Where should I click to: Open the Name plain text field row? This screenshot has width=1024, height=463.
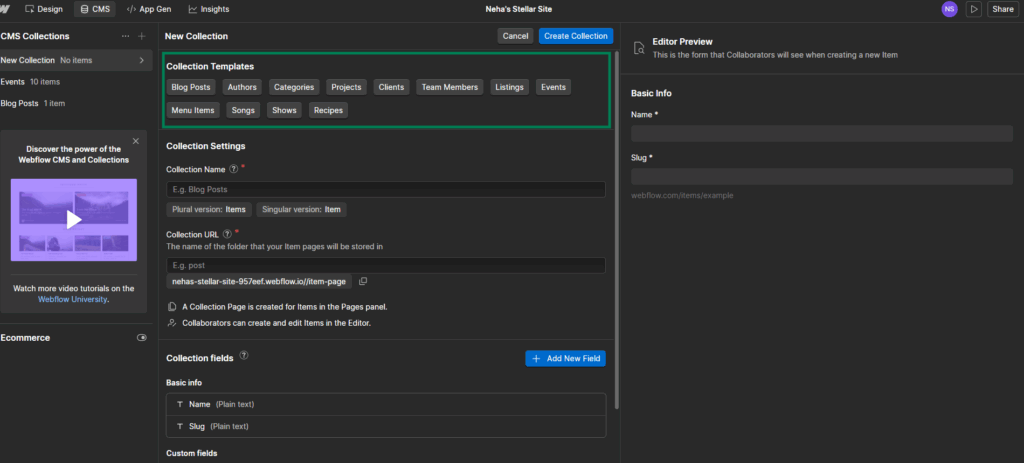(386, 404)
